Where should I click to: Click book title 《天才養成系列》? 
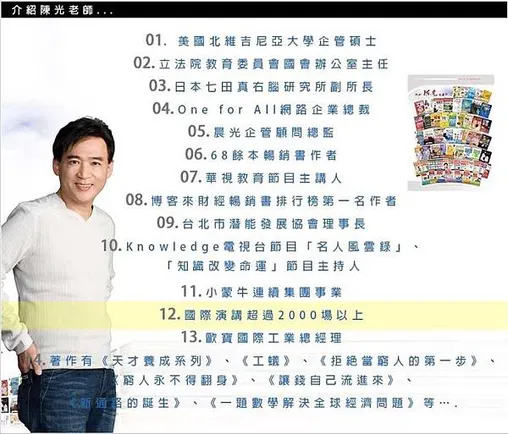point(157,361)
